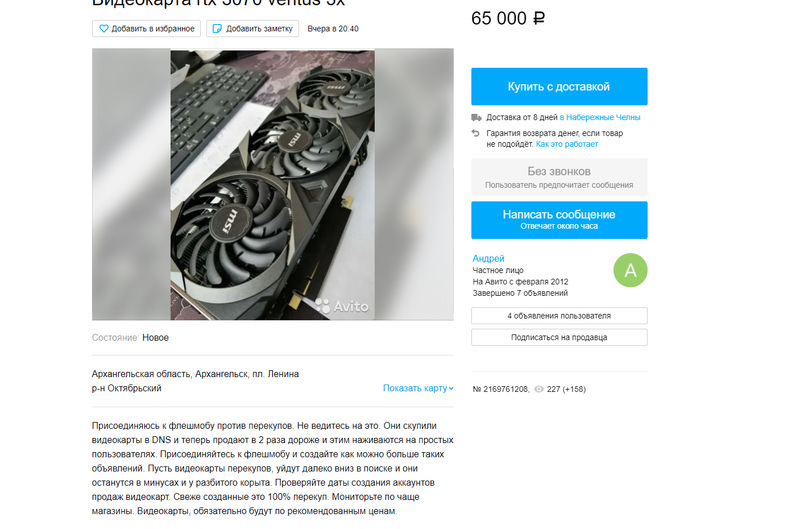Viewport: 800px width, 529px height.
Task: Open seller profile link Андрей
Action: [488, 259]
